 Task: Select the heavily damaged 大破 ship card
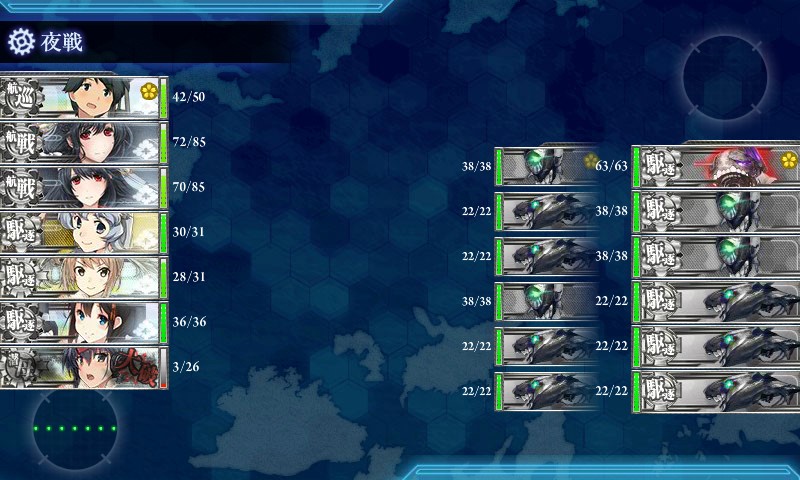click(x=84, y=367)
